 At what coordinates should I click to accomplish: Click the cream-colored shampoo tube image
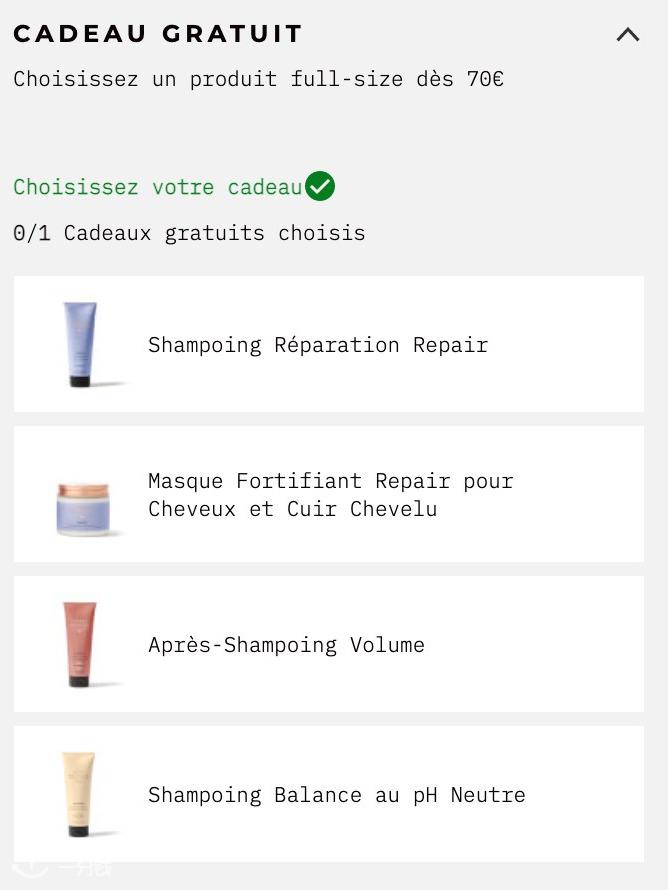[x=79, y=794]
